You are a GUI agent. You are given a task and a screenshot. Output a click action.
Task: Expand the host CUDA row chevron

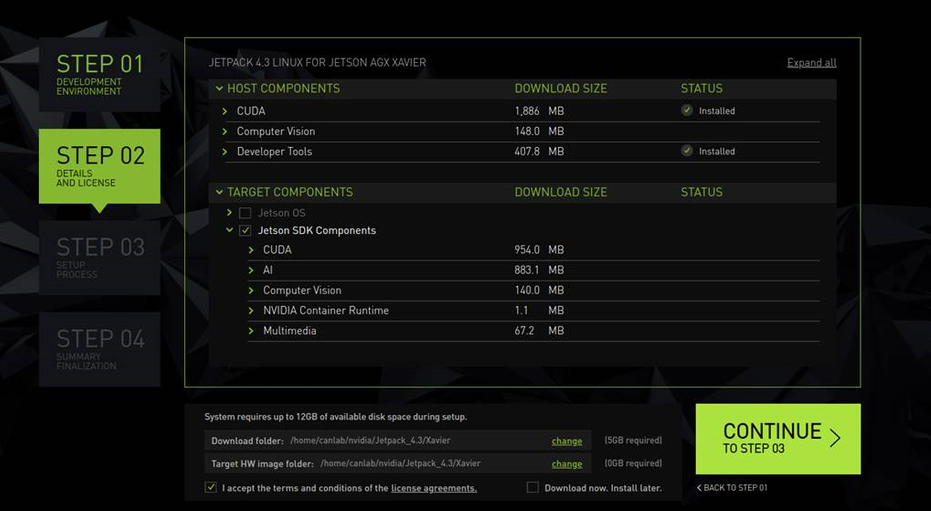(x=224, y=111)
